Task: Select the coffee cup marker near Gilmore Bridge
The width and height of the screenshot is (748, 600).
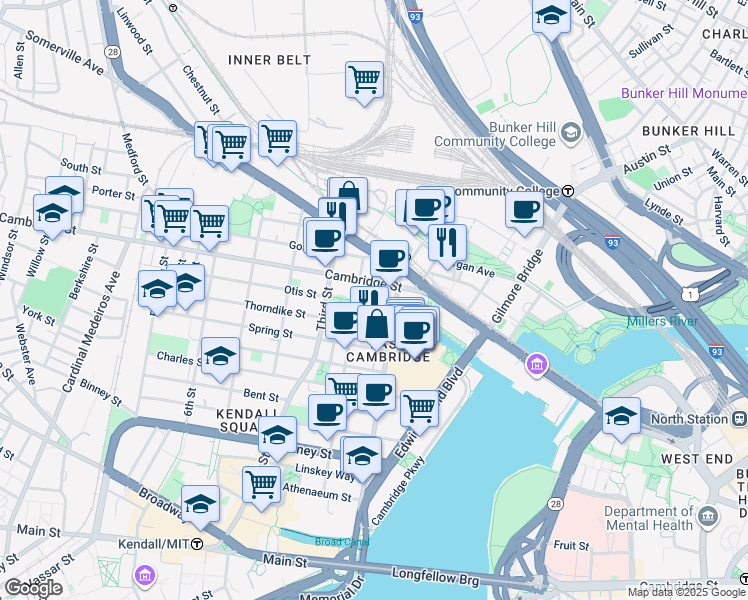Action: 524,209
